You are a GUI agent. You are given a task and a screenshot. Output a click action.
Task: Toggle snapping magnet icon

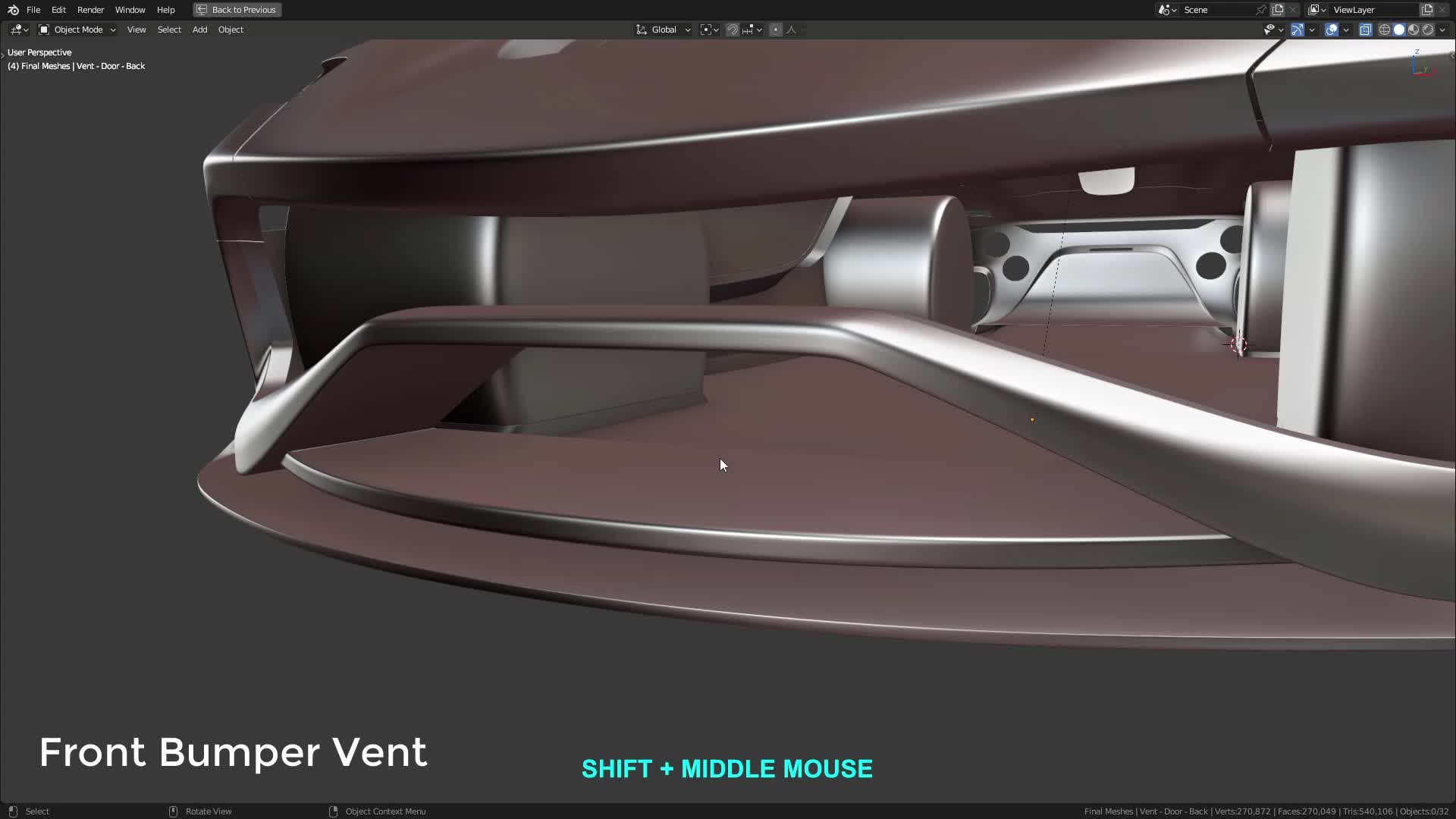pyautogui.click(x=732, y=30)
